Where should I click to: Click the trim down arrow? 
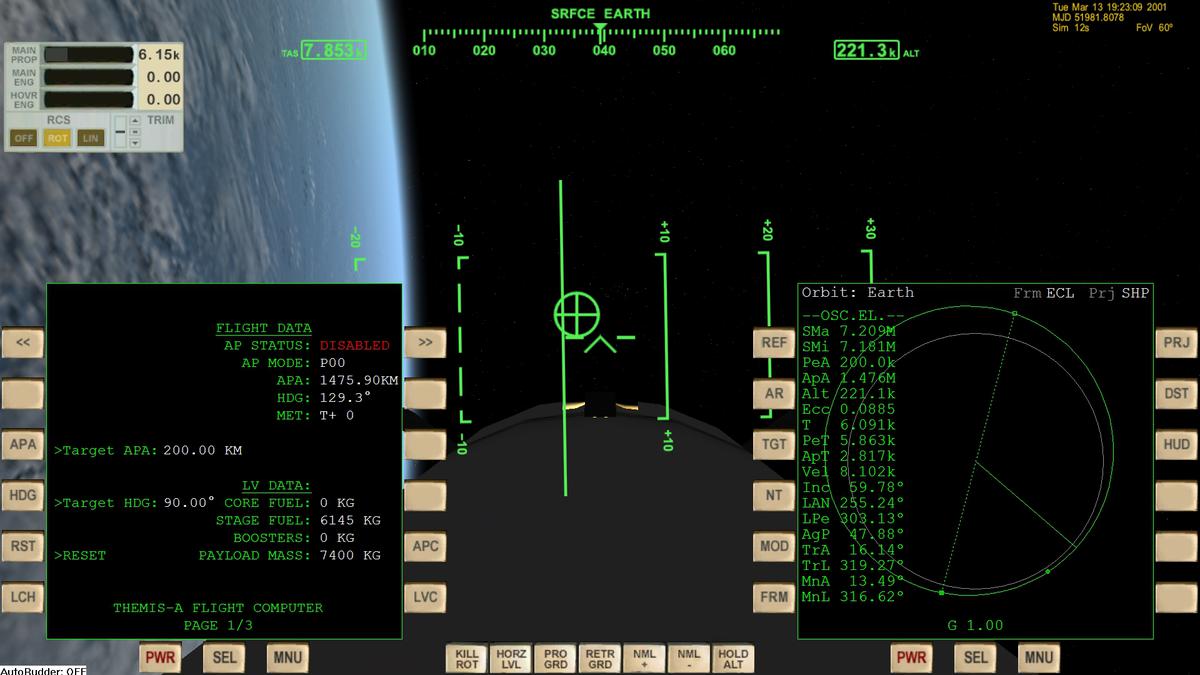pos(135,143)
